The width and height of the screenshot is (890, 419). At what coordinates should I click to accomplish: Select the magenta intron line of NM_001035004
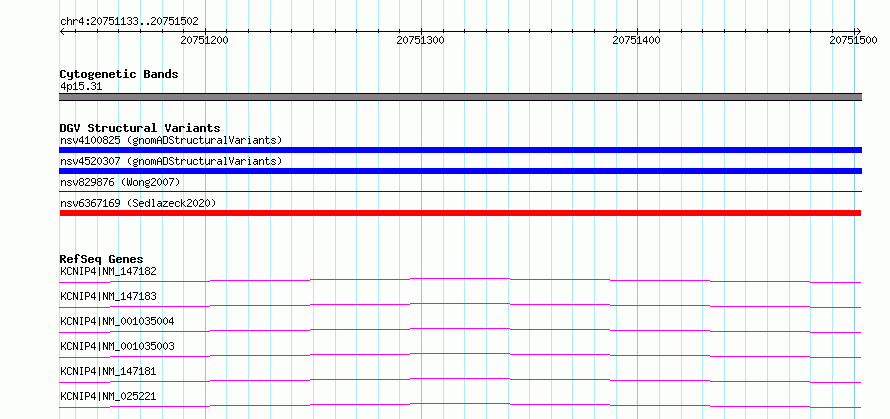(460, 330)
